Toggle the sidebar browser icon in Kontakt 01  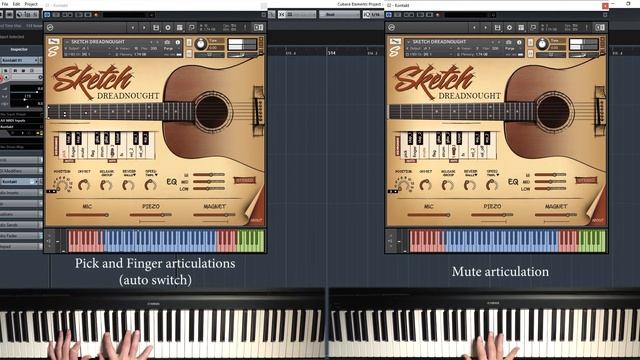(x=258, y=27)
